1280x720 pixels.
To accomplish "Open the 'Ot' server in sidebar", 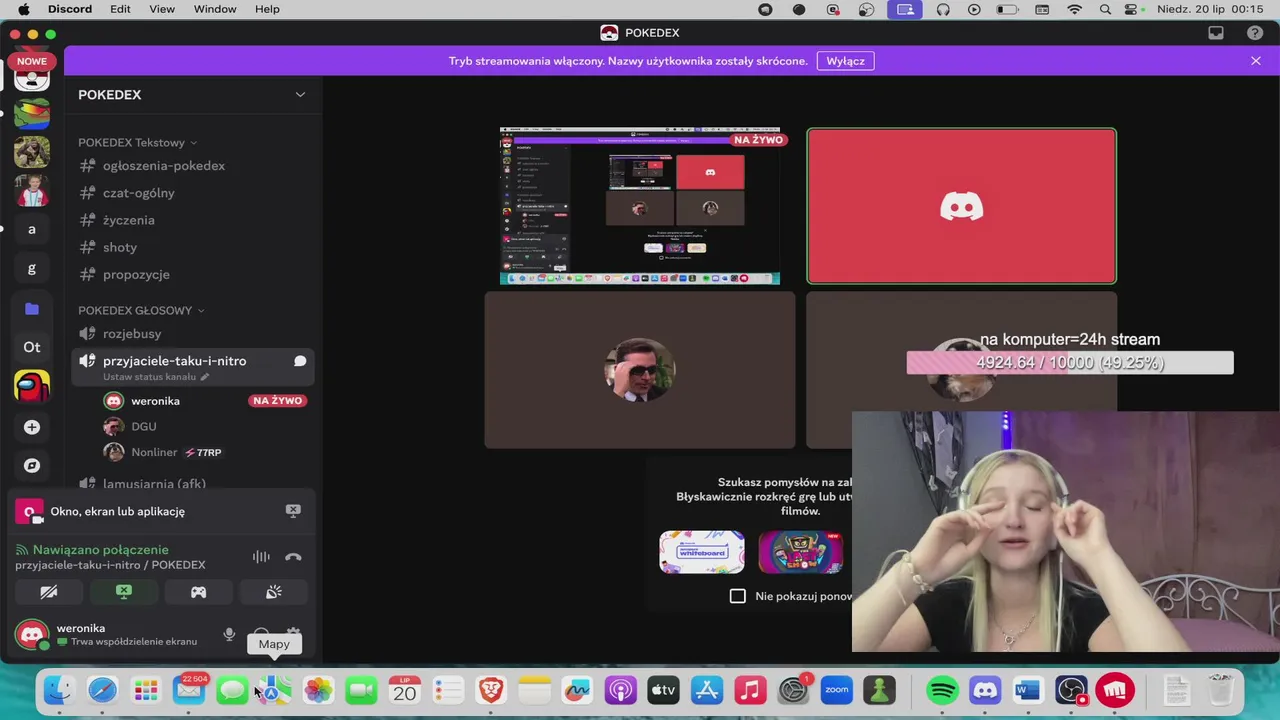I will (32, 347).
